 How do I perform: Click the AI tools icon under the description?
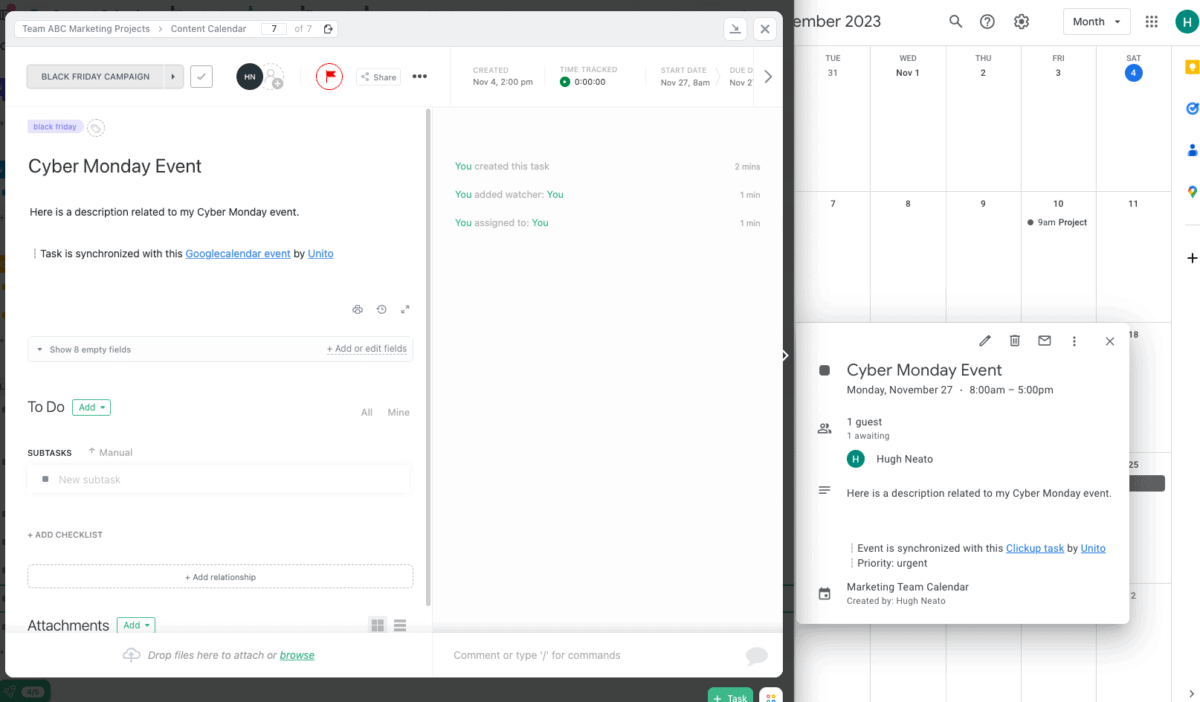click(x=358, y=310)
